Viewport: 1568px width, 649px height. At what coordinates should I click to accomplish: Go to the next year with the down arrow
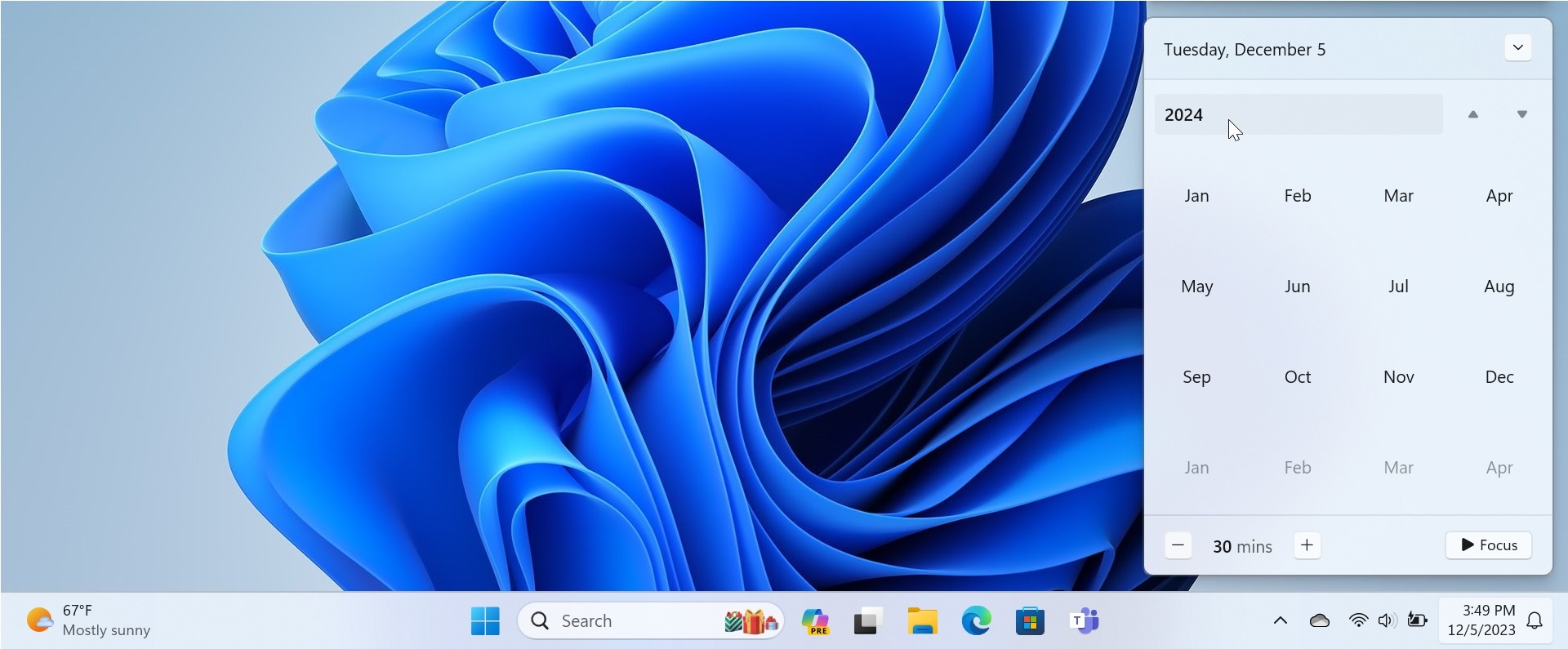(1521, 115)
